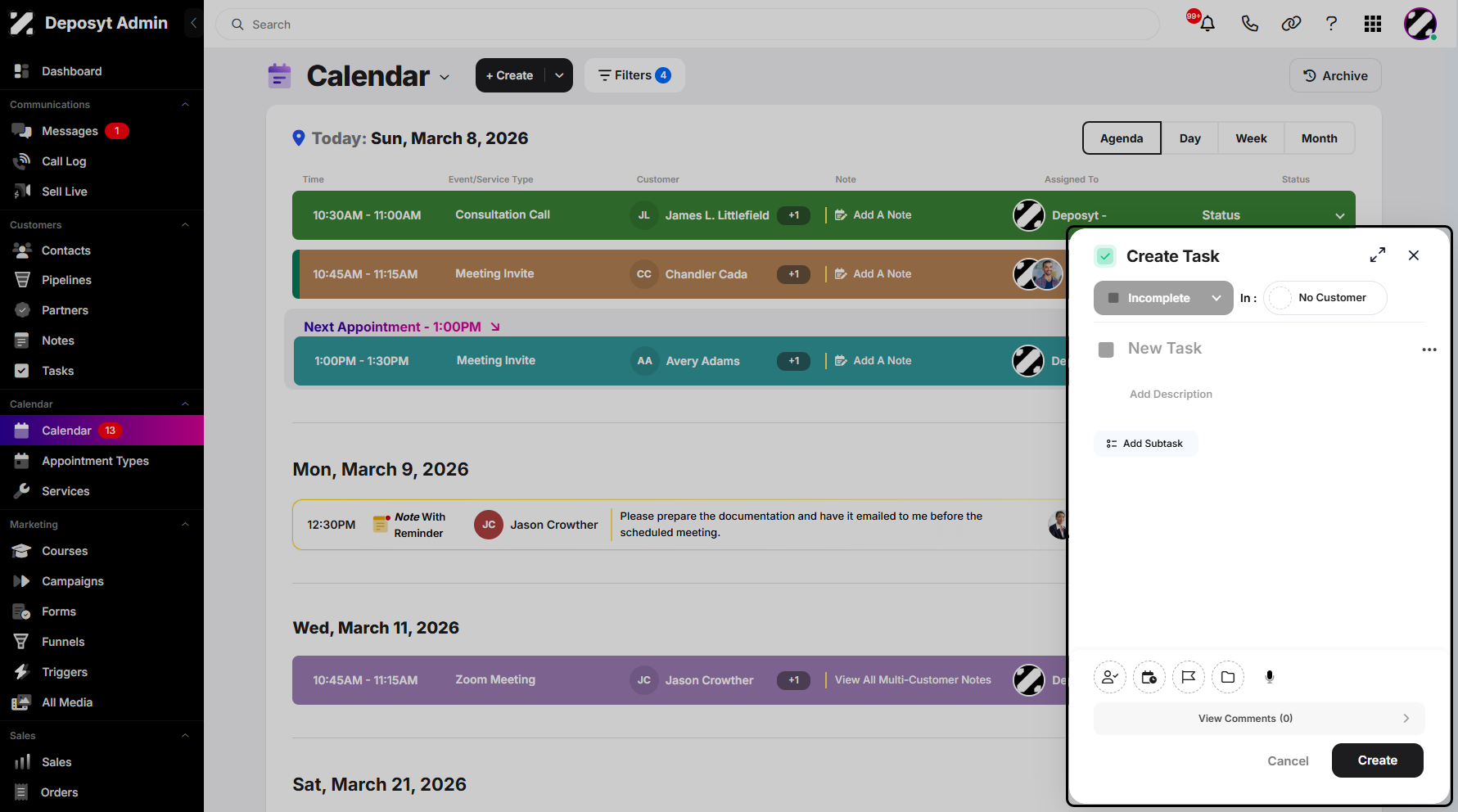This screenshot has height=812, width=1458.
Task: Click the assign user icon in Create Task
Action: (x=1110, y=677)
